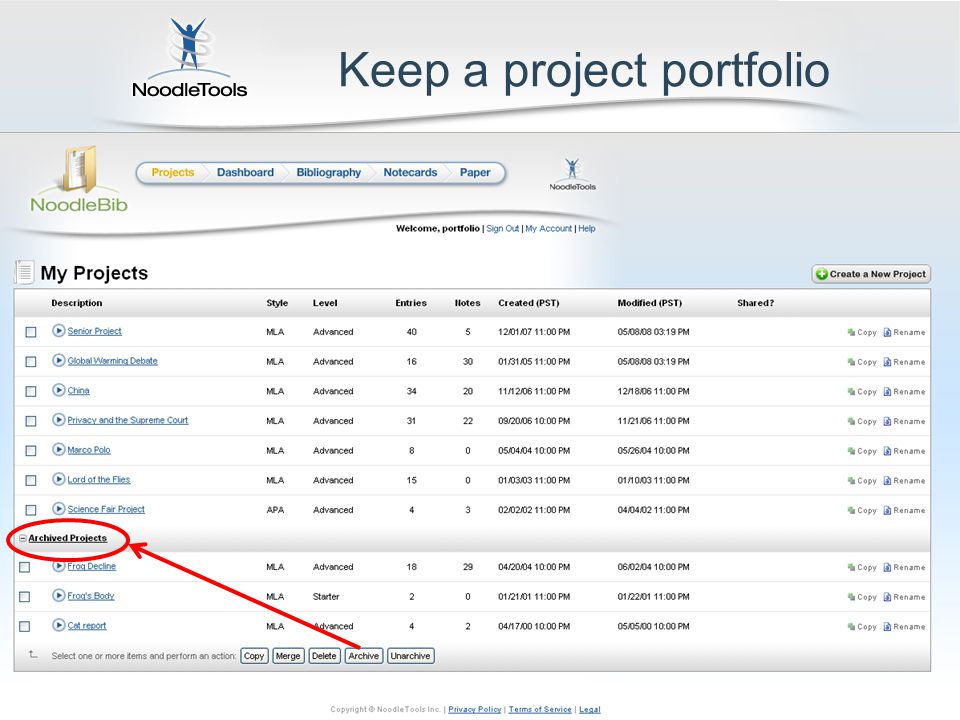Rename the Global Warming Debate project

pos(904,362)
